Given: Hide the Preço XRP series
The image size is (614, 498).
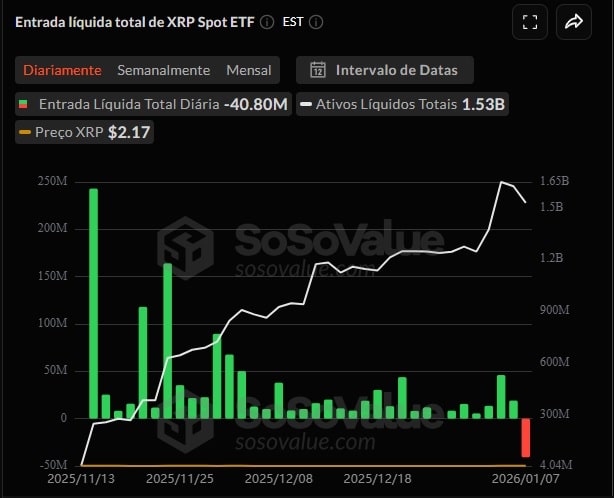Looking at the screenshot, I should (x=84, y=132).
